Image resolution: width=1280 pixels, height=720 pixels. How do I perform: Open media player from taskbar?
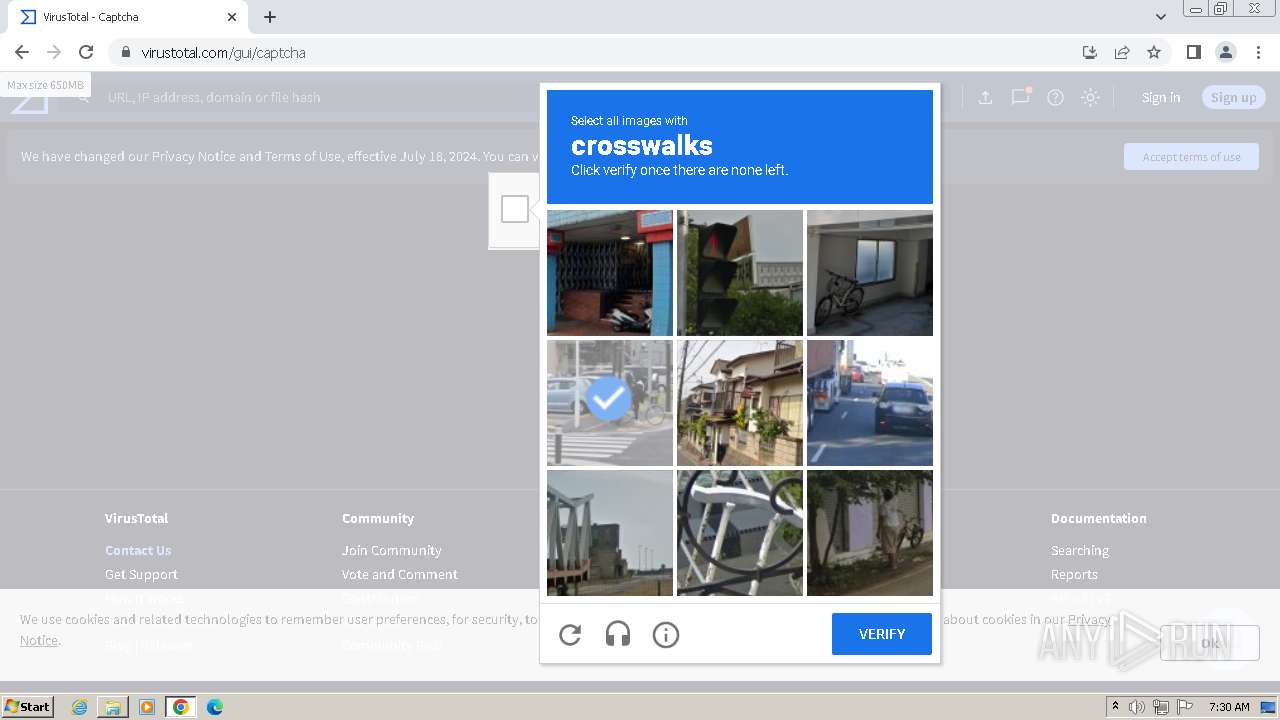pyautogui.click(x=147, y=707)
